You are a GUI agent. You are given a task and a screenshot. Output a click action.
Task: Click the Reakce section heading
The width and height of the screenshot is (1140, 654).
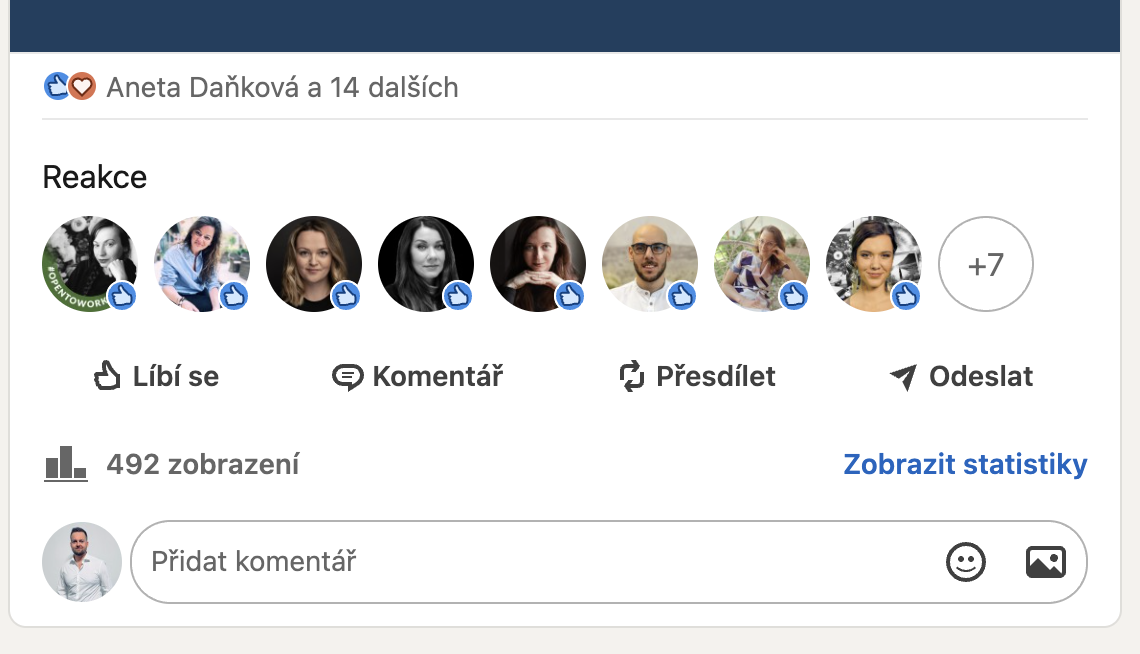pyautogui.click(x=94, y=177)
